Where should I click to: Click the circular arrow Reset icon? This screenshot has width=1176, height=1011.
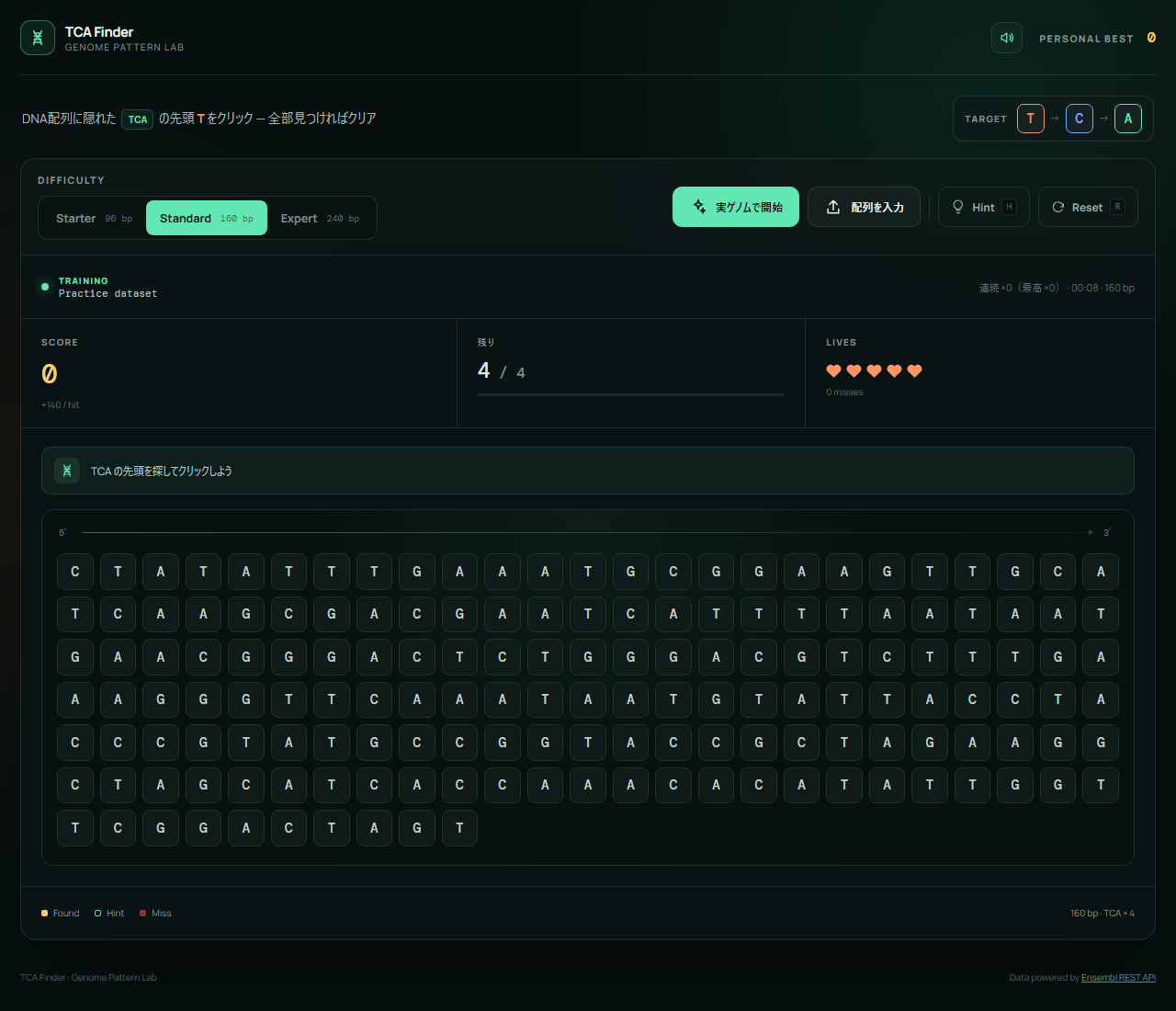tap(1057, 207)
